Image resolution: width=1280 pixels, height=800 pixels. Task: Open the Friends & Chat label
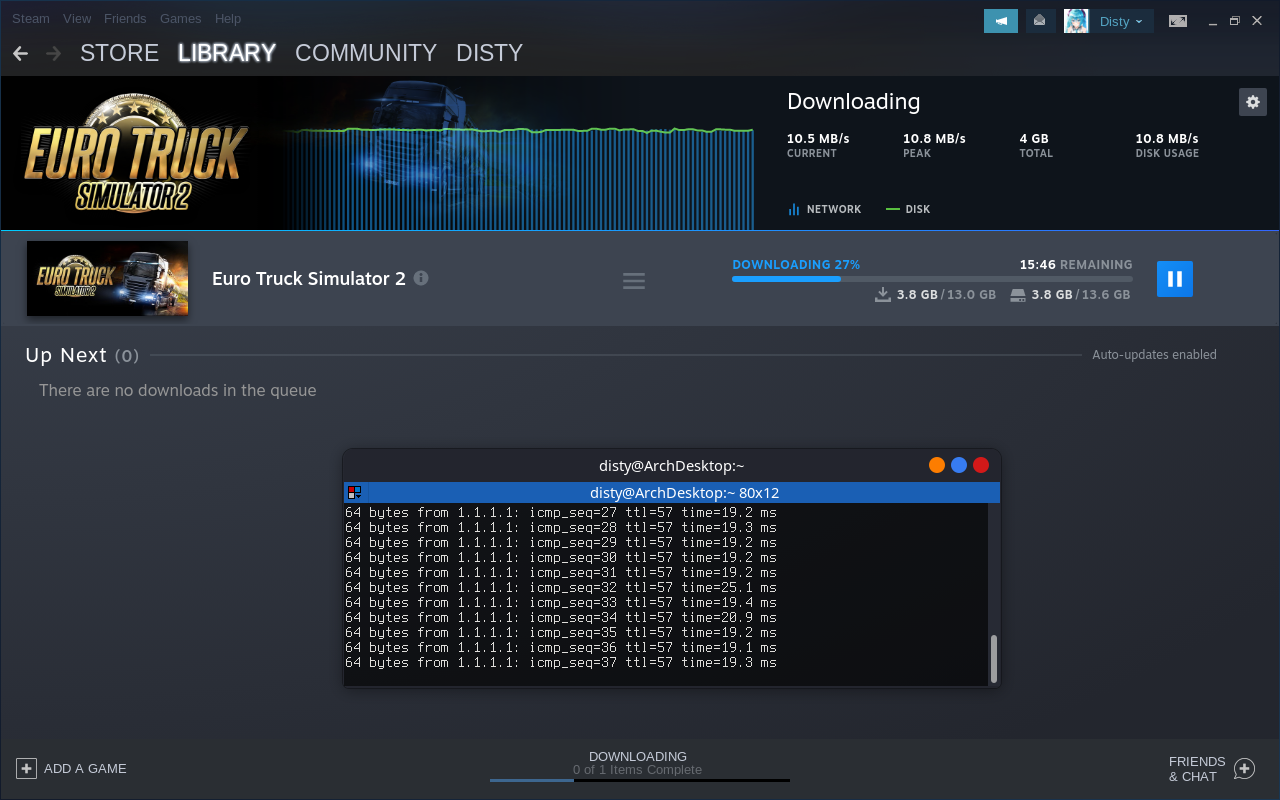click(x=1197, y=769)
